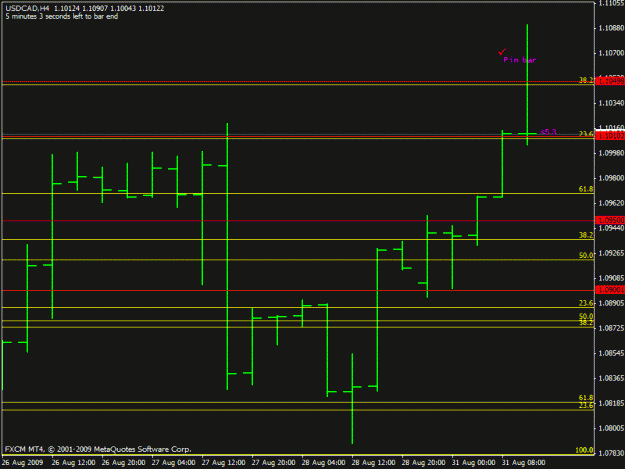Click the 61.8 Fibonacci label beside 1.09620
This screenshot has height=469, width=625.
(x=586, y=189)
